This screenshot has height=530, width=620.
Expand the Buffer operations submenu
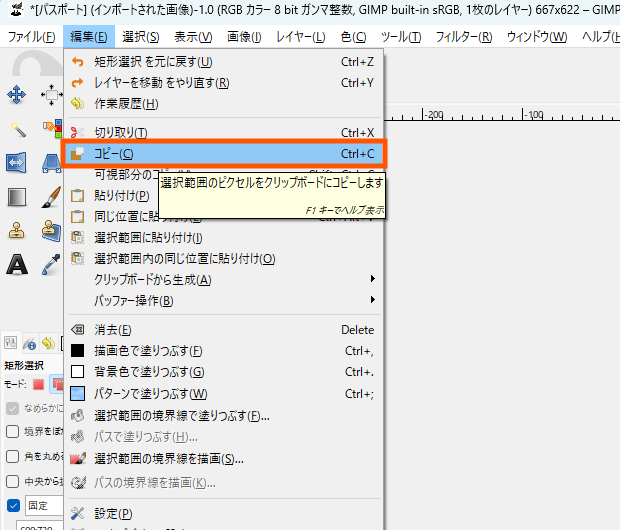click(x=223, y=301)
